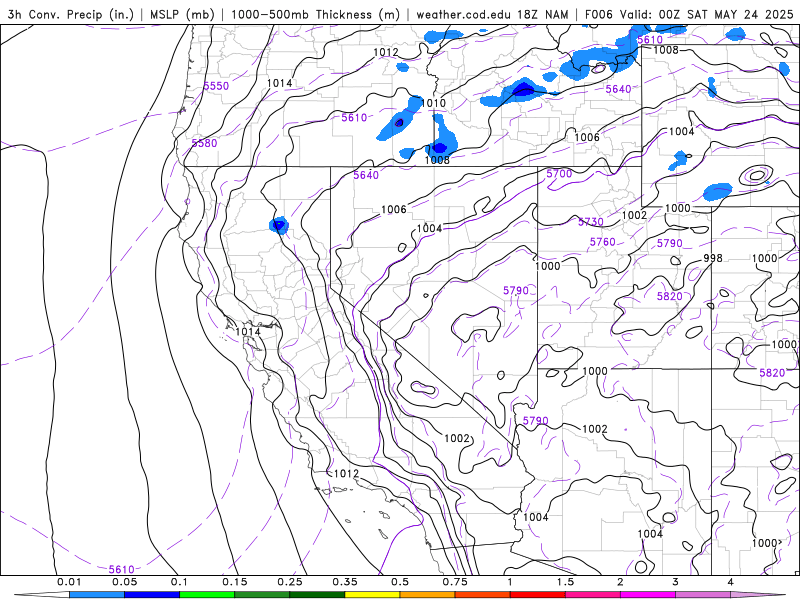
Task: Click the 5550 thickness contour label
Action: [x=216, y=86]
